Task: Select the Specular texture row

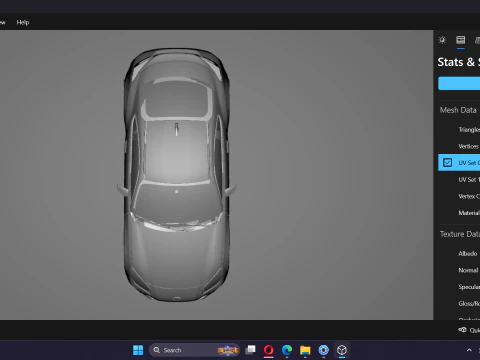Action: click(459, 287)
